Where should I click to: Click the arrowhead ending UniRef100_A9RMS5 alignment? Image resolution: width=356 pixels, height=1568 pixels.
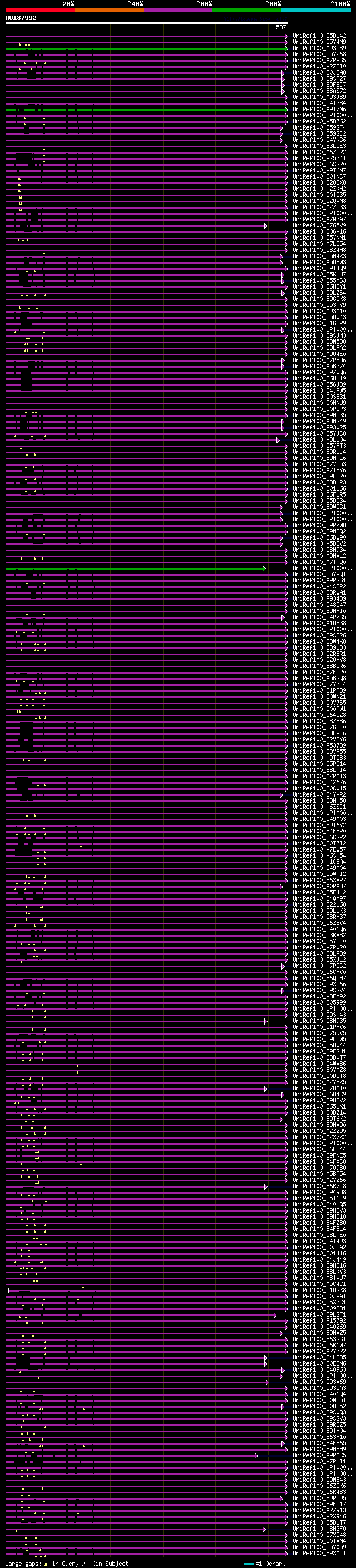(x=256, y=1456)
